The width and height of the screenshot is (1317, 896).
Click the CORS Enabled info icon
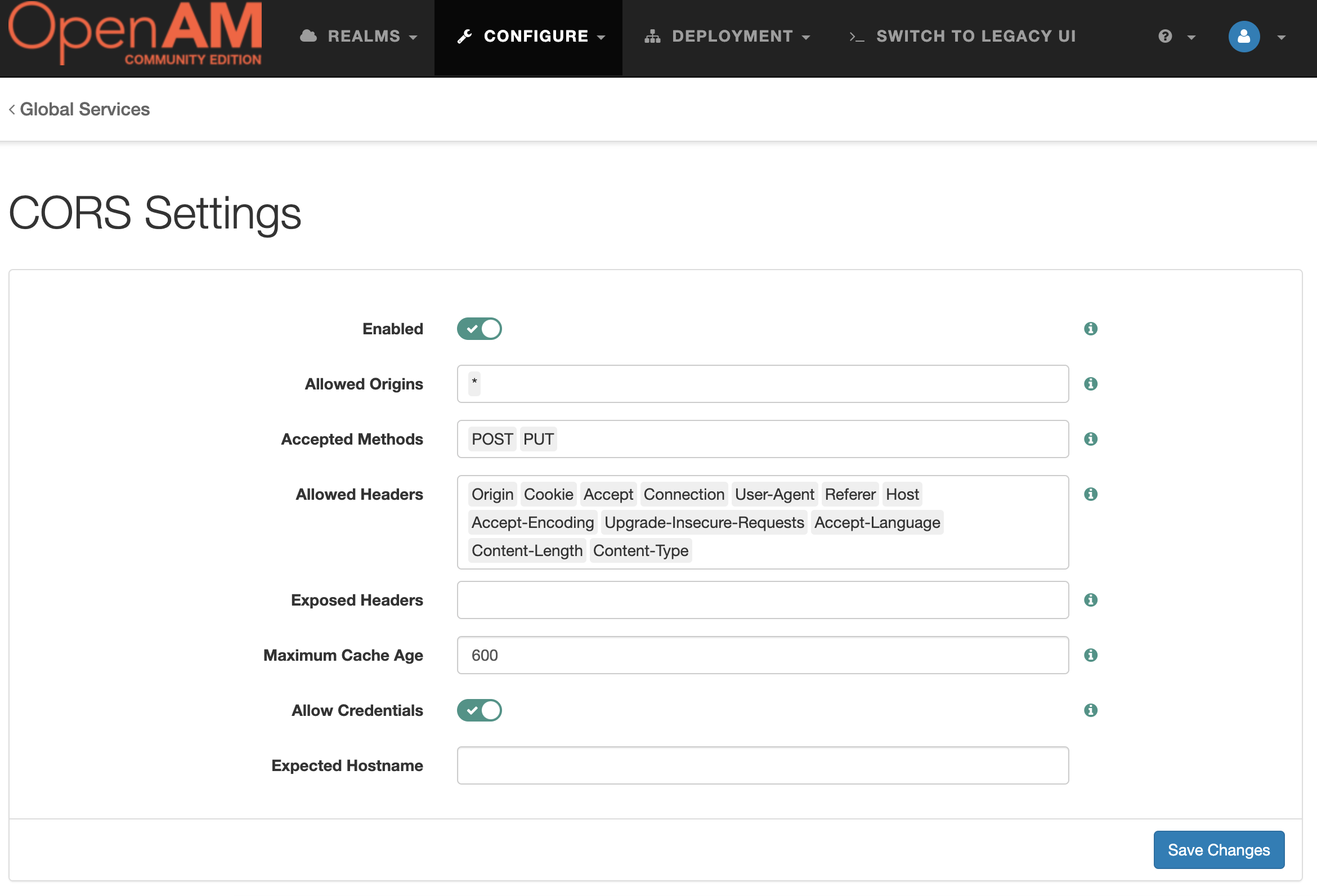1091,328
